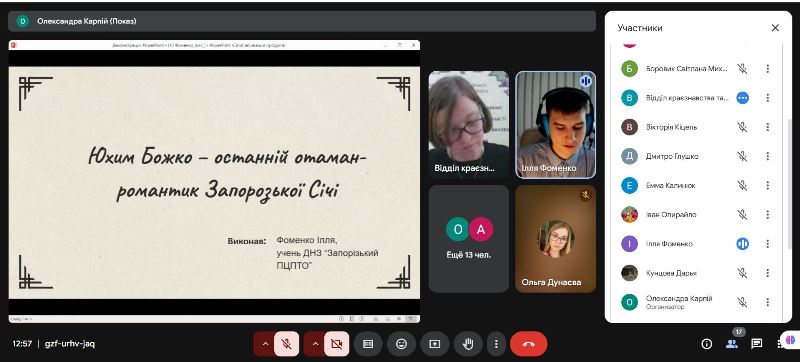This screenshot has height=362, width=800.
Task: Click purple І avatar of Ілля Фоменко
Action: pos(630,244)
